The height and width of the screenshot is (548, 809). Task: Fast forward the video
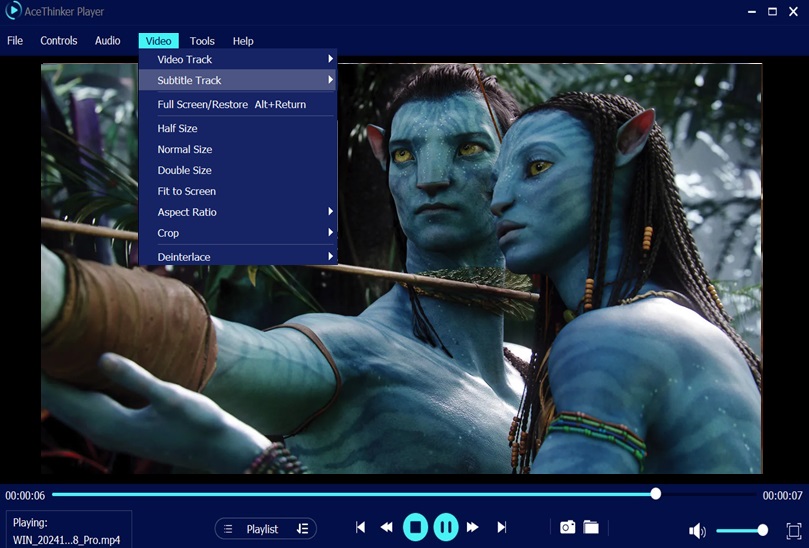click(473, 527)
